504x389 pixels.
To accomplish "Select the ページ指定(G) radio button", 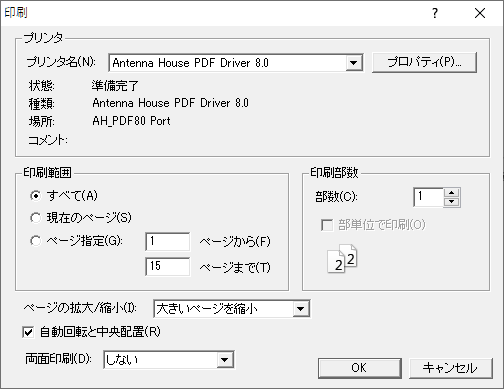I will coord(36,241).
